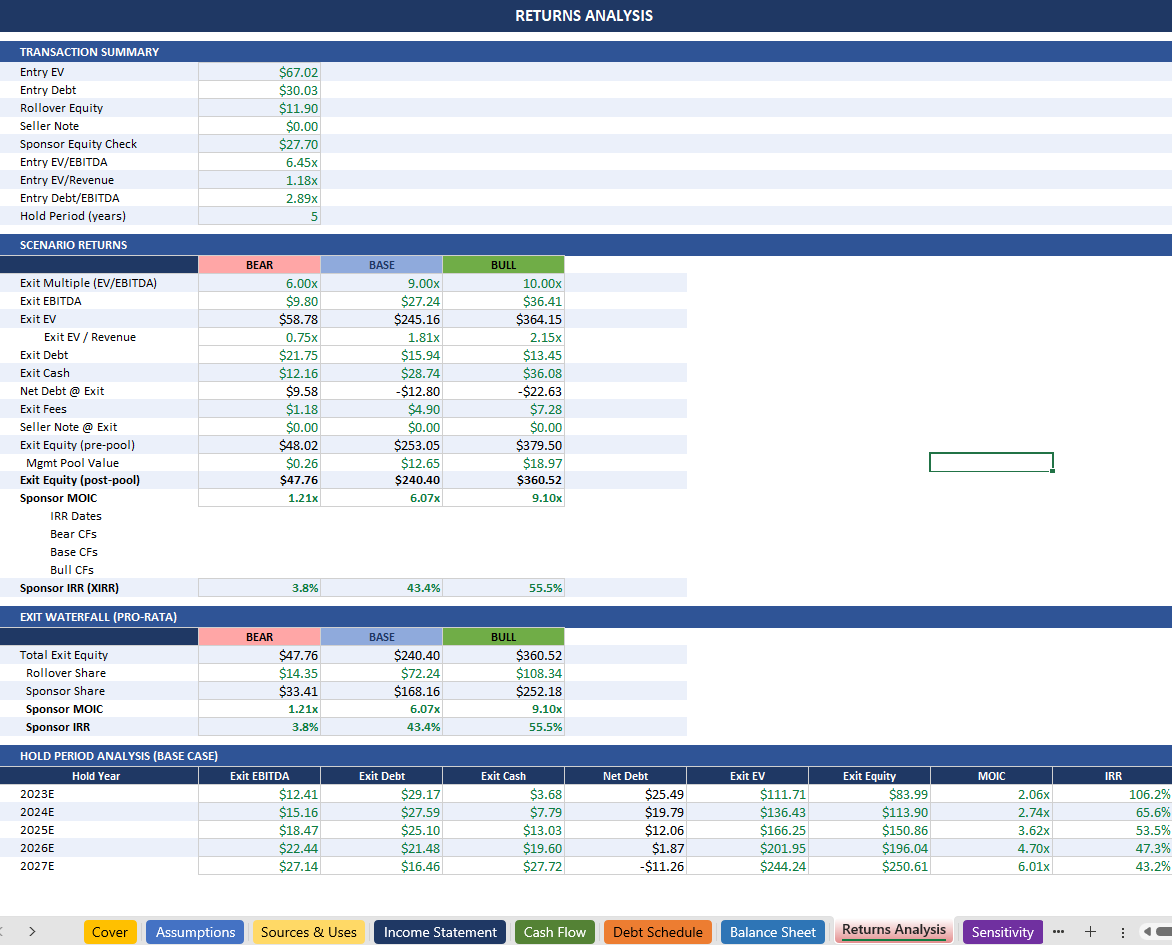Add a new sheet with plus icon

(1091, 932)
